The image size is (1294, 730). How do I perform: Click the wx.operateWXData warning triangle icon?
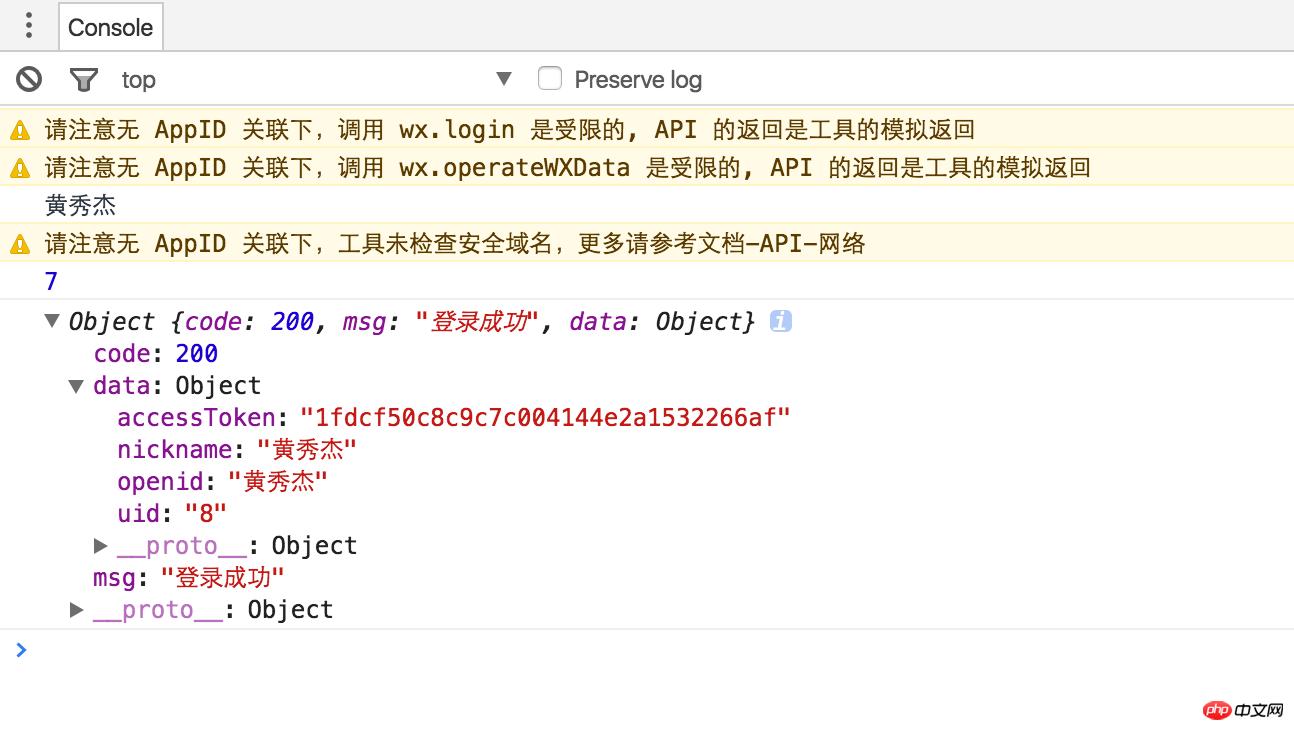coord(19,168)
